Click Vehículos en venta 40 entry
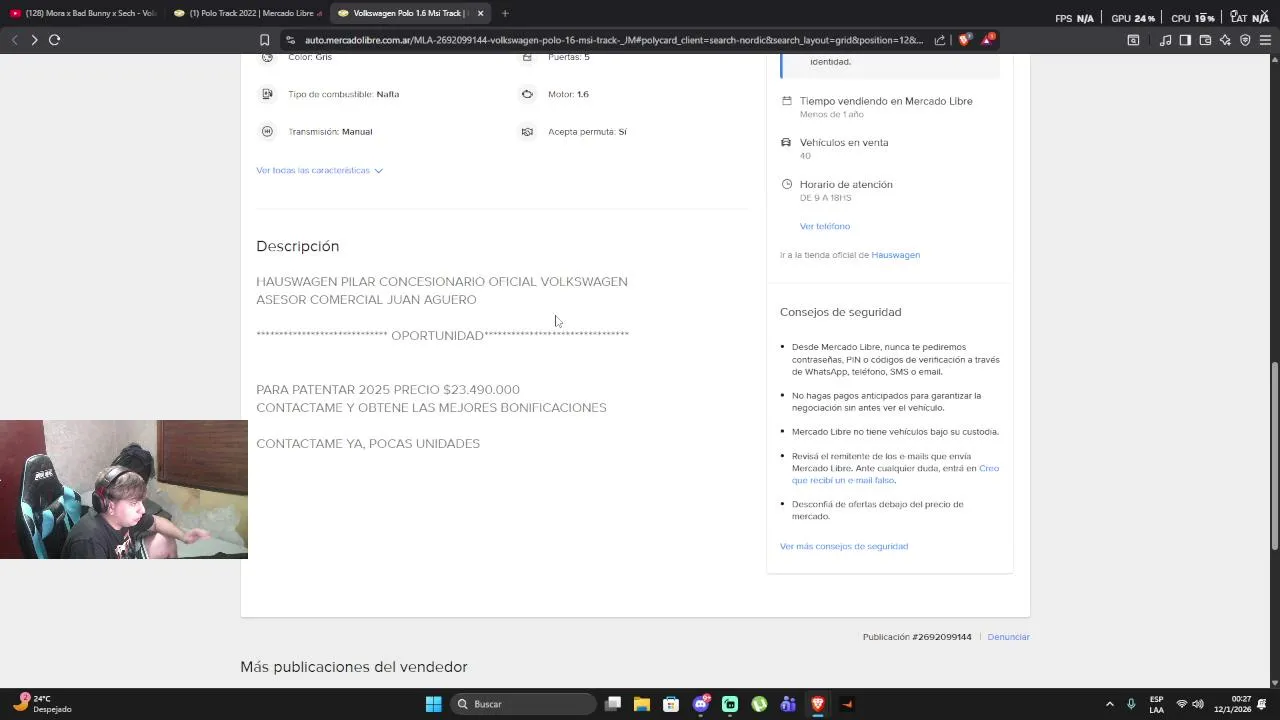The height and width of the screenshot is (720, 1280). coord(834,148)
